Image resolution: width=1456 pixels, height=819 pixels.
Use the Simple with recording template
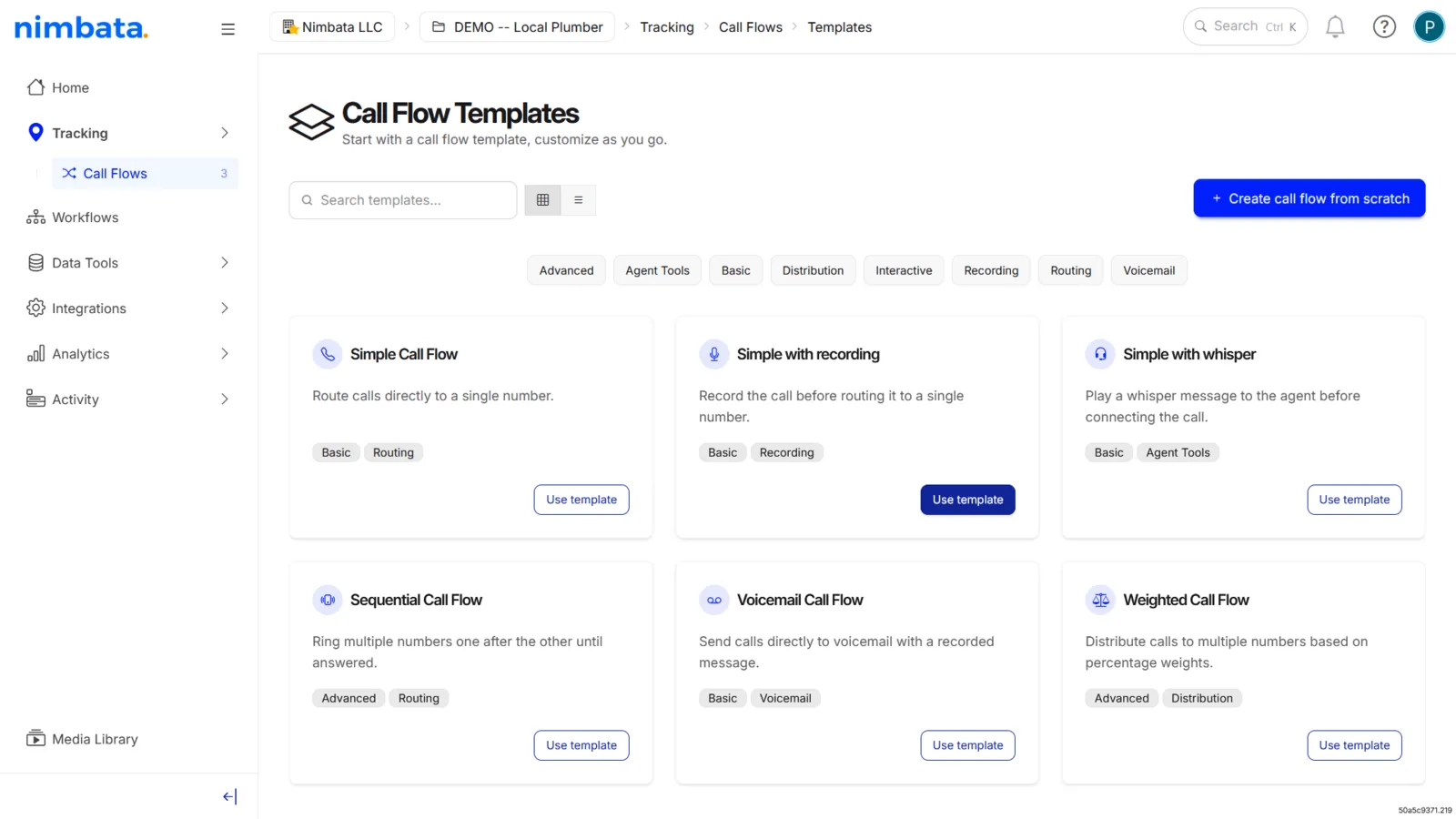pyautogui.click(x=967, y=500)
